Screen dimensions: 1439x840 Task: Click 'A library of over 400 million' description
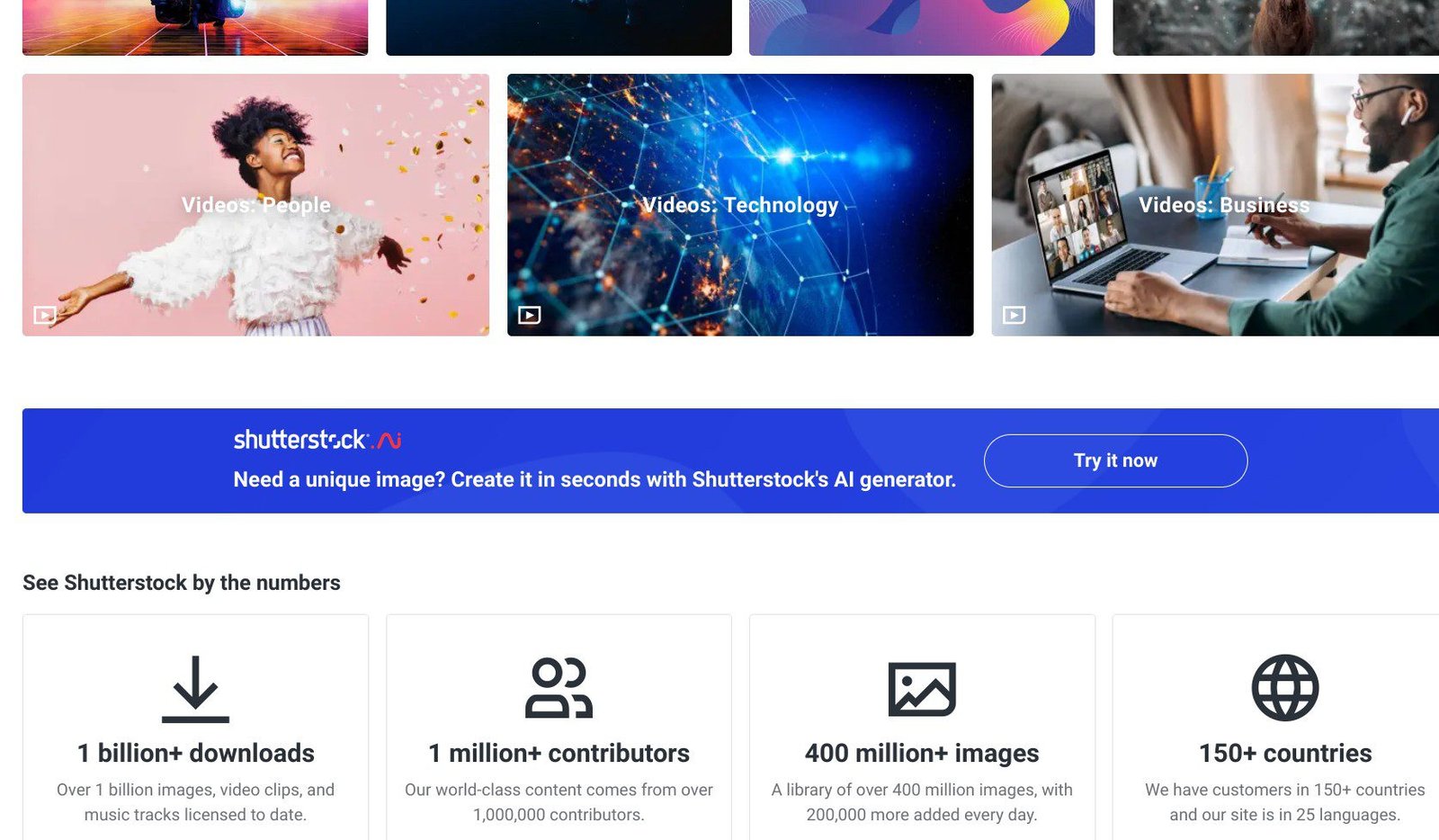(x=922, y=802)
